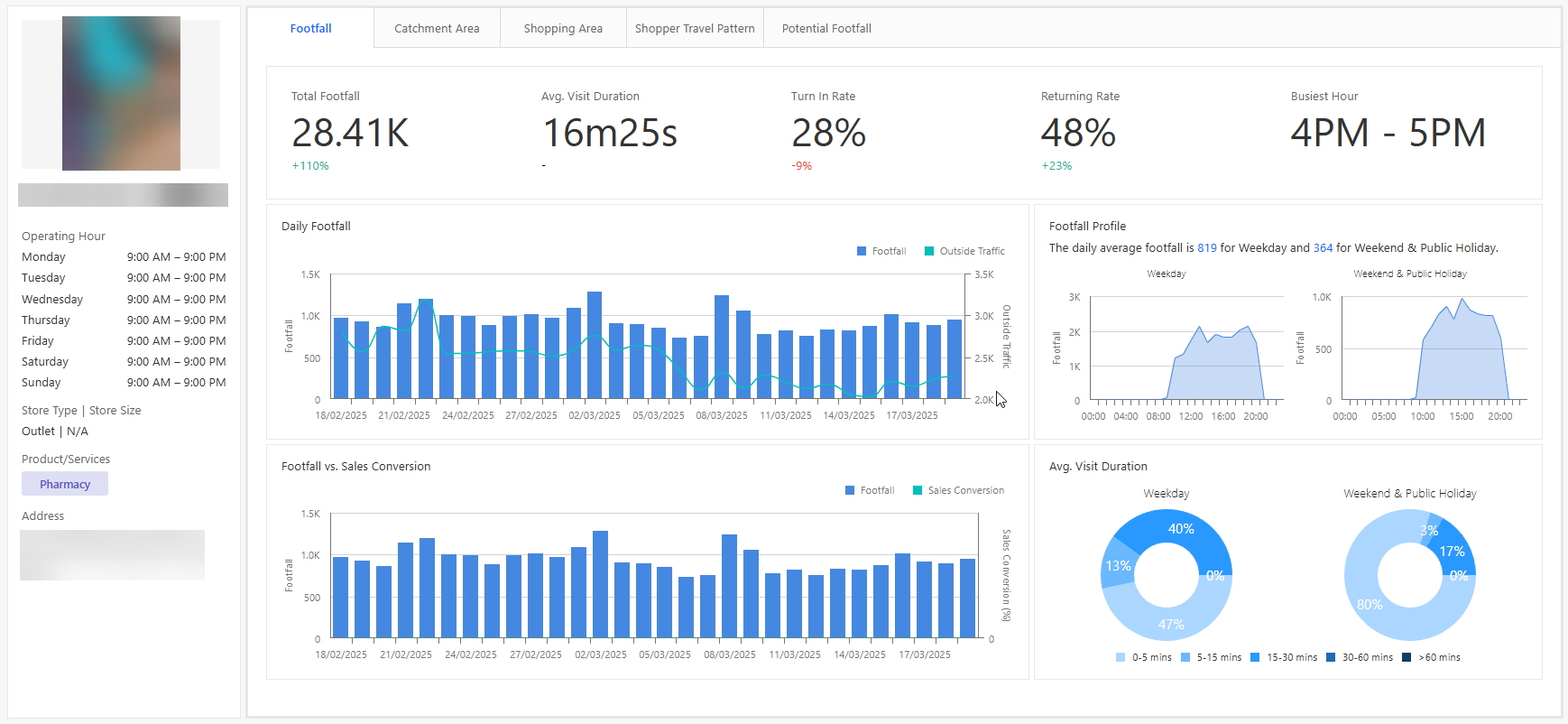The width and height of the screenshot is (1568, 724).
Task: Click the blurred store photo thumbnail
Action: click(x=121, y=94)
